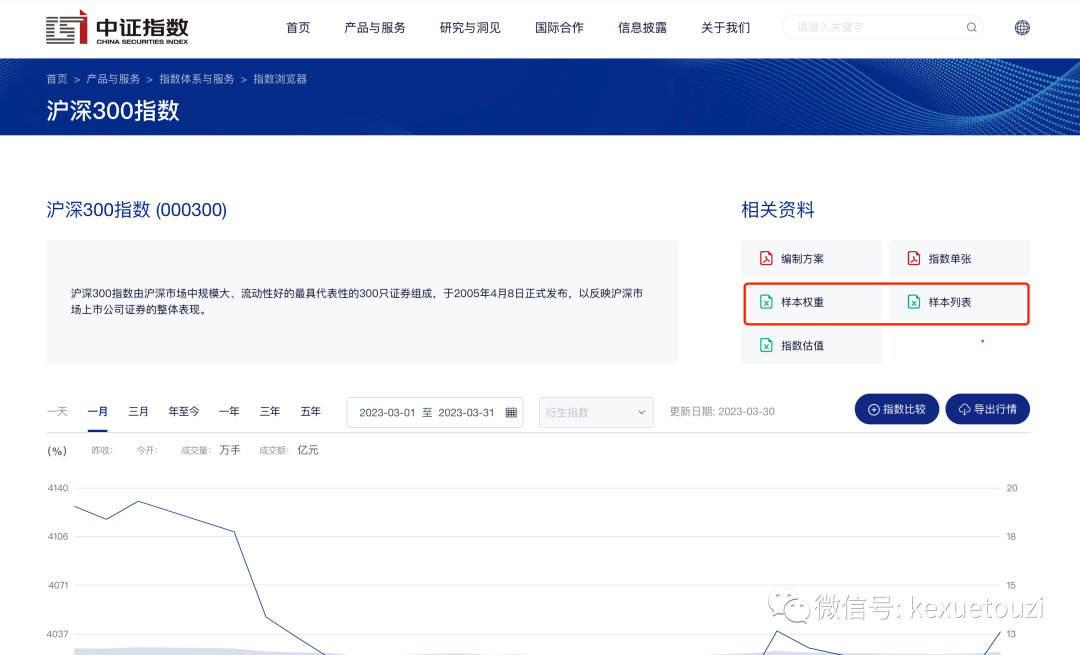Click the 指数比较 button
The image size is (1080, 655).
[x=897, y=409]
